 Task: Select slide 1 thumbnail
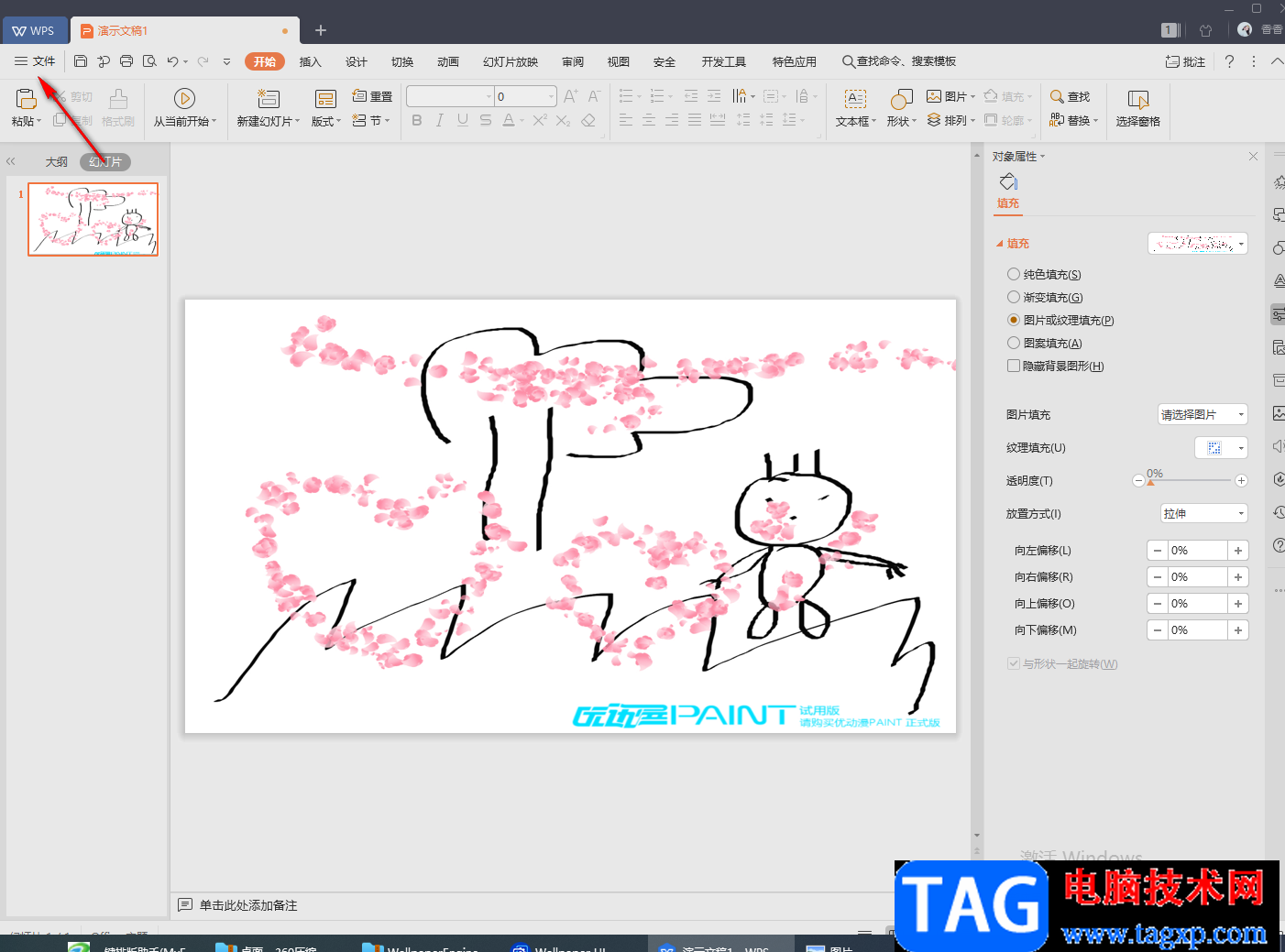point(93,219)
